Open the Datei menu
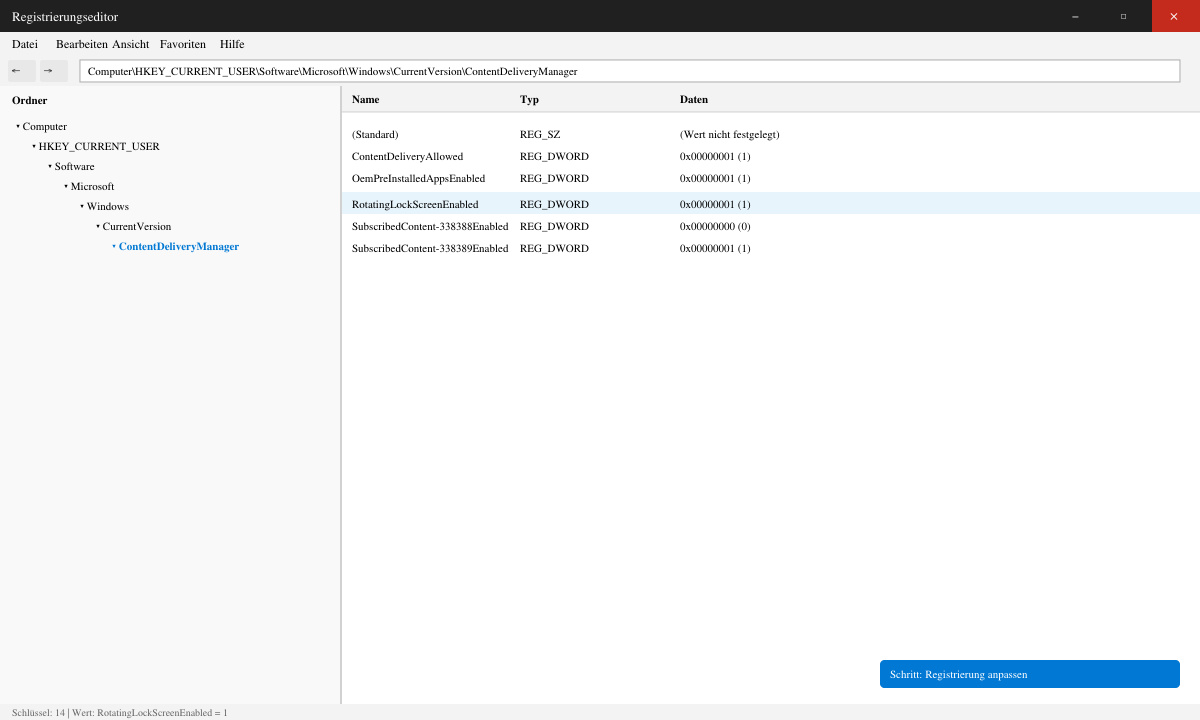This screenshot has height=720, width=1200. pyautogui.click(x=25, y=44)
